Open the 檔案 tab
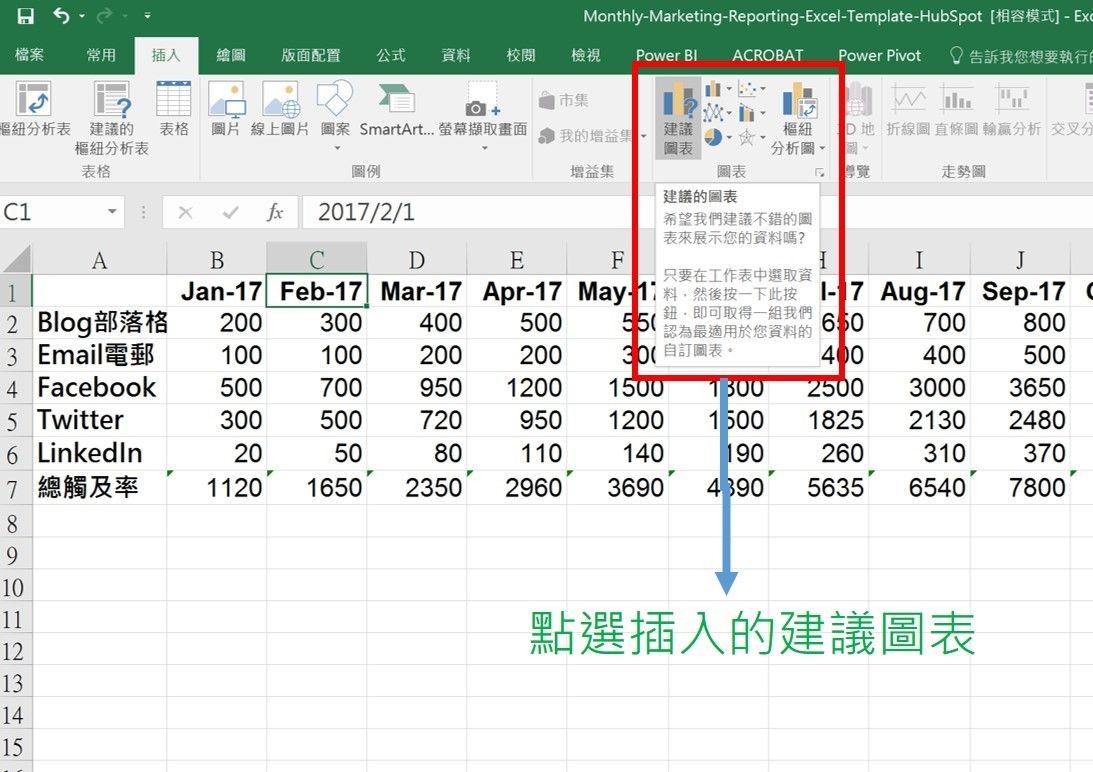 tap(29, 55)
